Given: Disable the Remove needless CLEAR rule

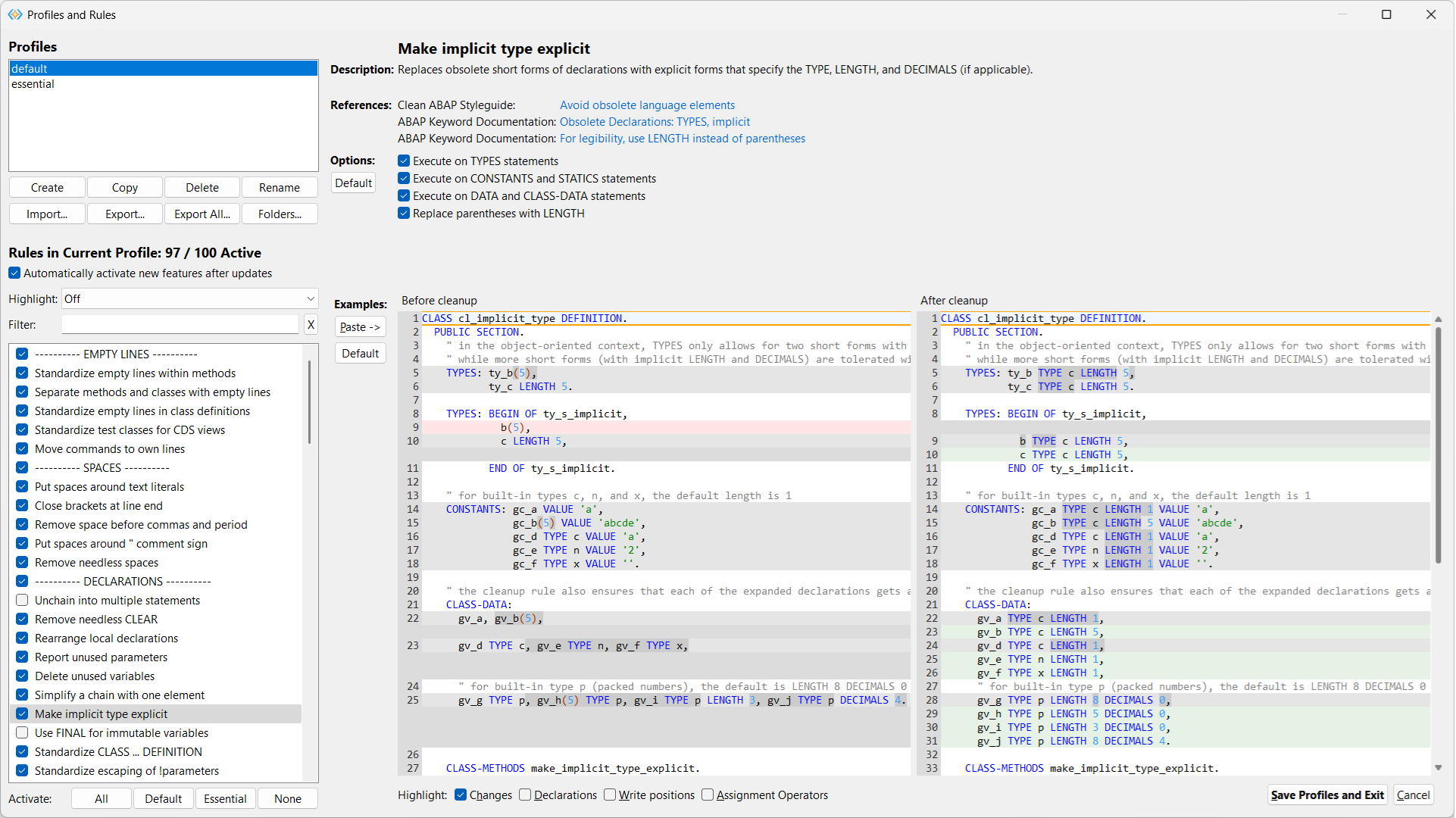Looking at the screenshot, I should pyautogui.click(x=22, y=620).
